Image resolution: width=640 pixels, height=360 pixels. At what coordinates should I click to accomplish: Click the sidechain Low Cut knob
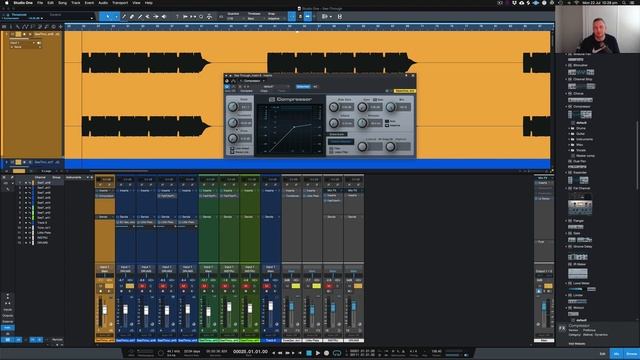click(x=362, y=147)
